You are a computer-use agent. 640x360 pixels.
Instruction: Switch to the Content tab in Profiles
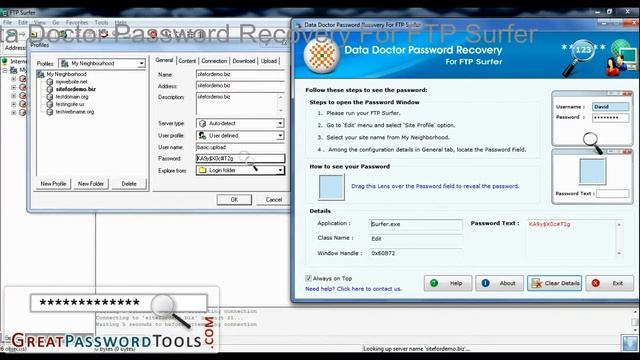tap(187, 61)
